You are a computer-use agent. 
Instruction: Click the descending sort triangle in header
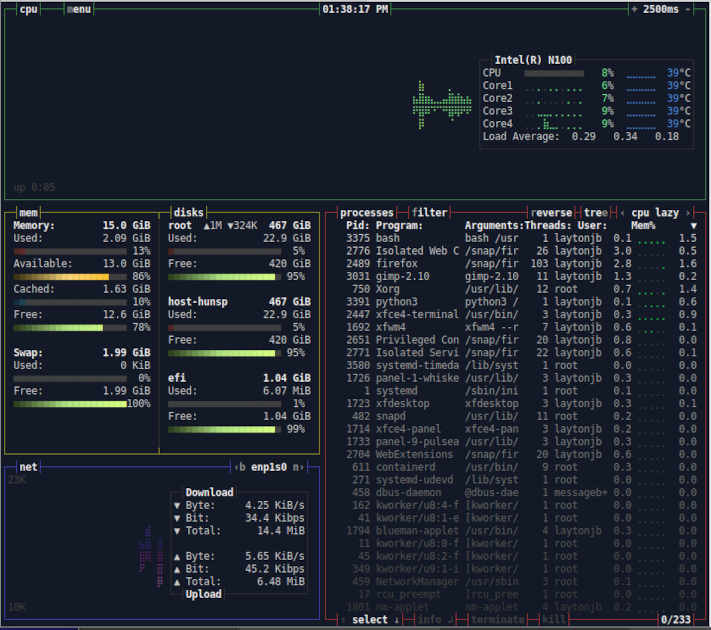(694, 225)
